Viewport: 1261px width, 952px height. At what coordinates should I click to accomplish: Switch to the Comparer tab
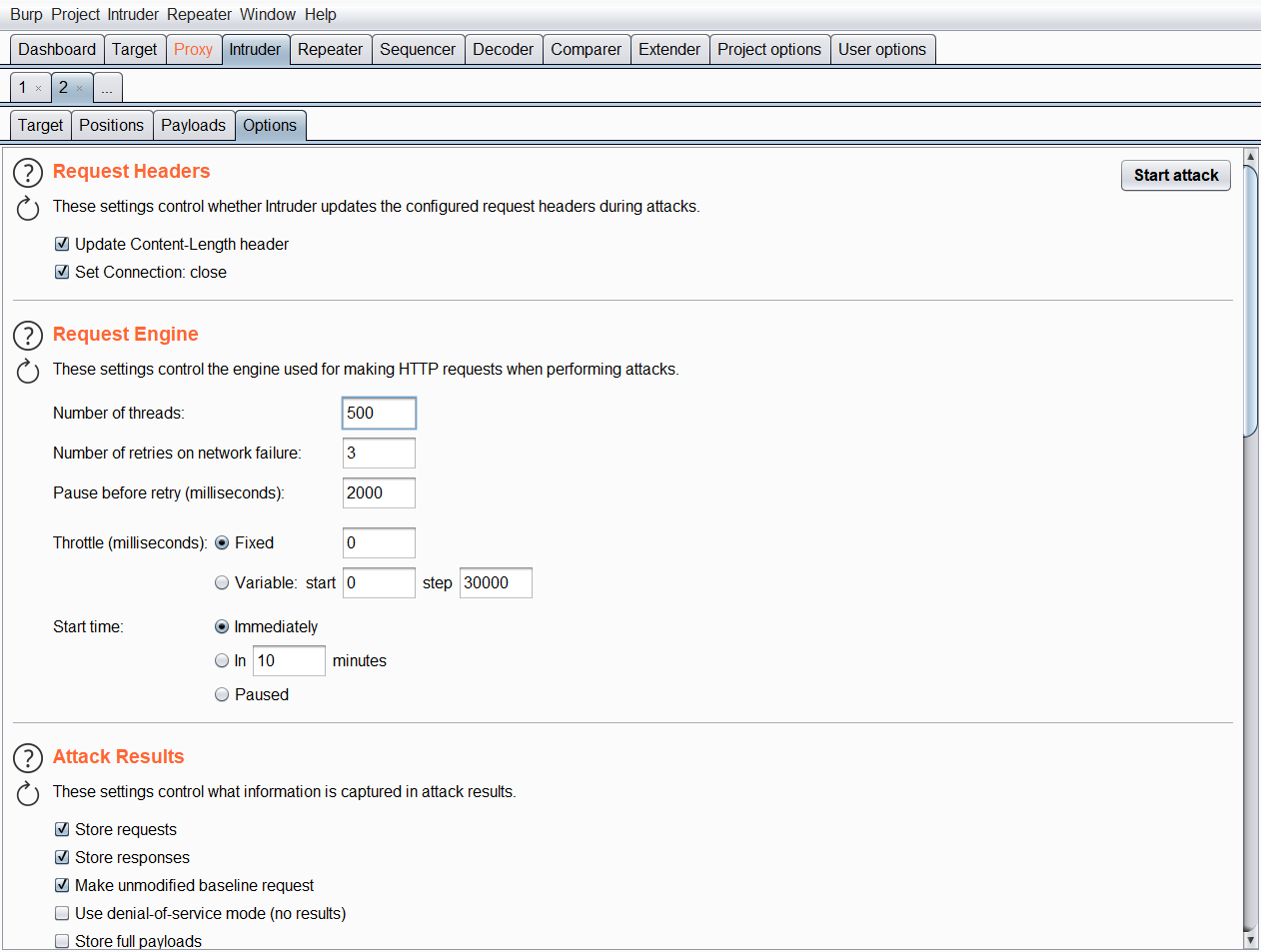pos(587,49)
